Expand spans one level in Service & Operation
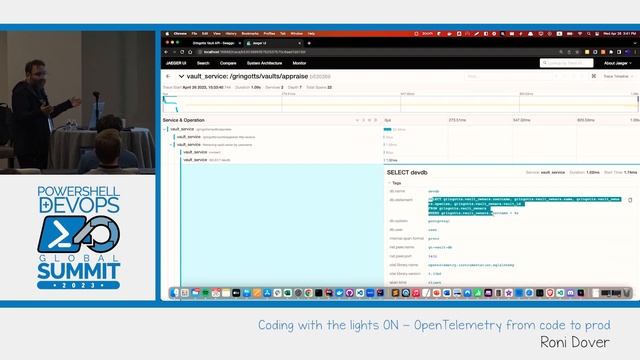 coord(357,120)
